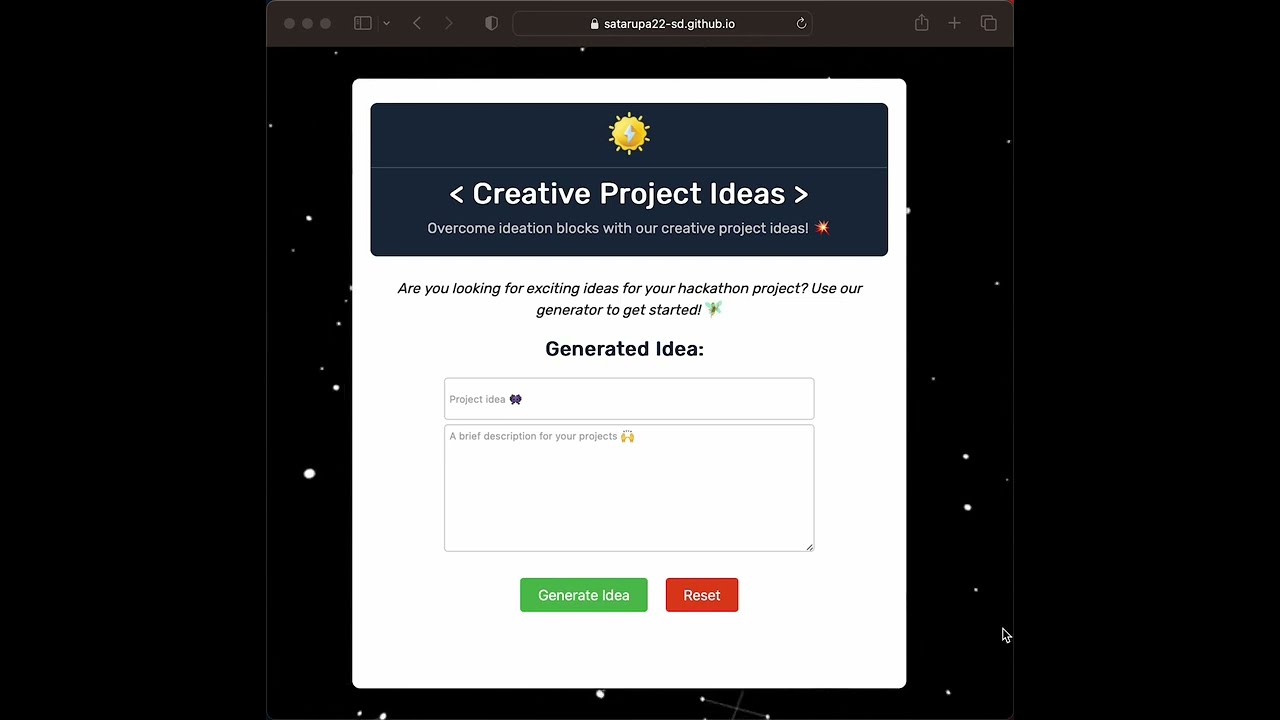Click the red Reset button
This screenshot has height=720, width=1280.
[x=702, y=595]
